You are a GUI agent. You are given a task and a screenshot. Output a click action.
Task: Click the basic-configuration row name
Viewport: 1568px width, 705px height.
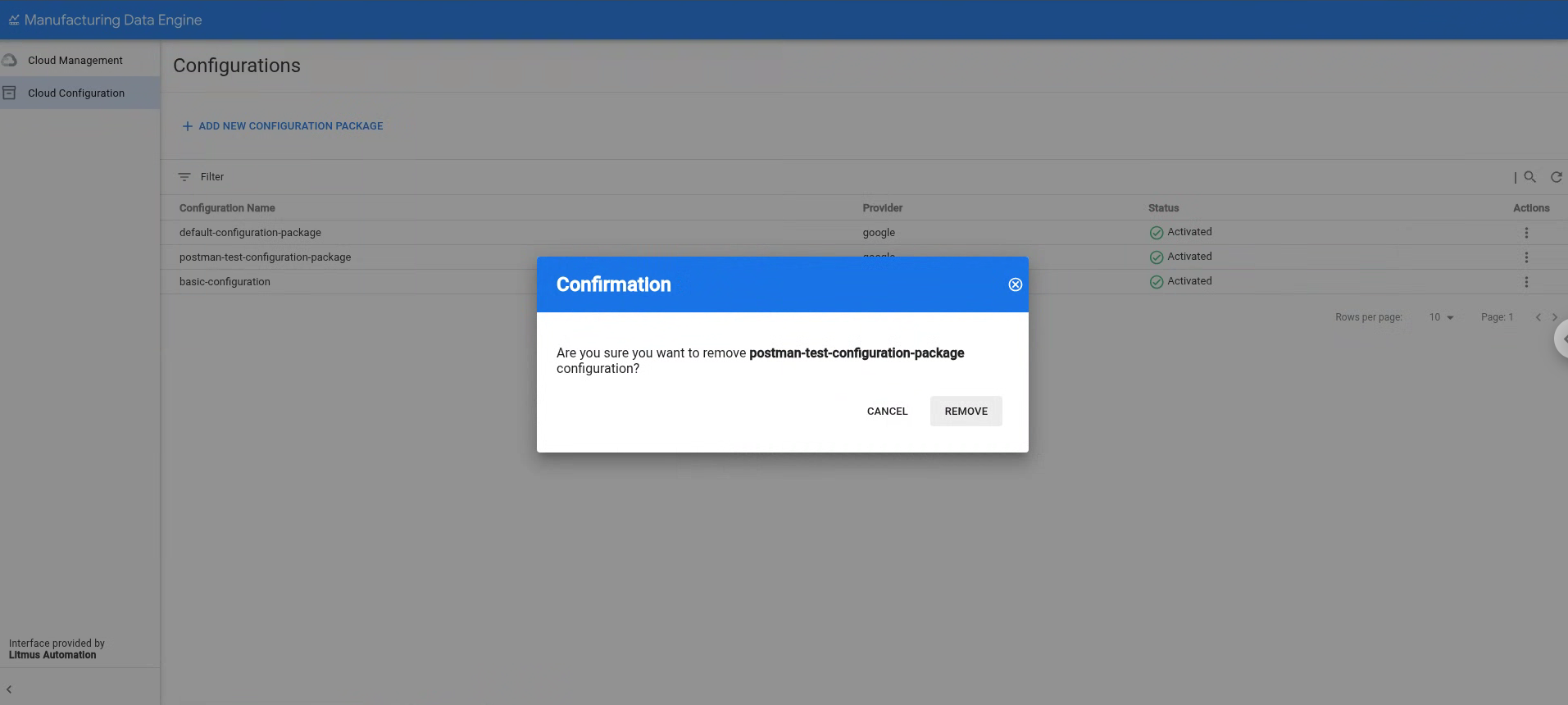[x=225, y=282]
